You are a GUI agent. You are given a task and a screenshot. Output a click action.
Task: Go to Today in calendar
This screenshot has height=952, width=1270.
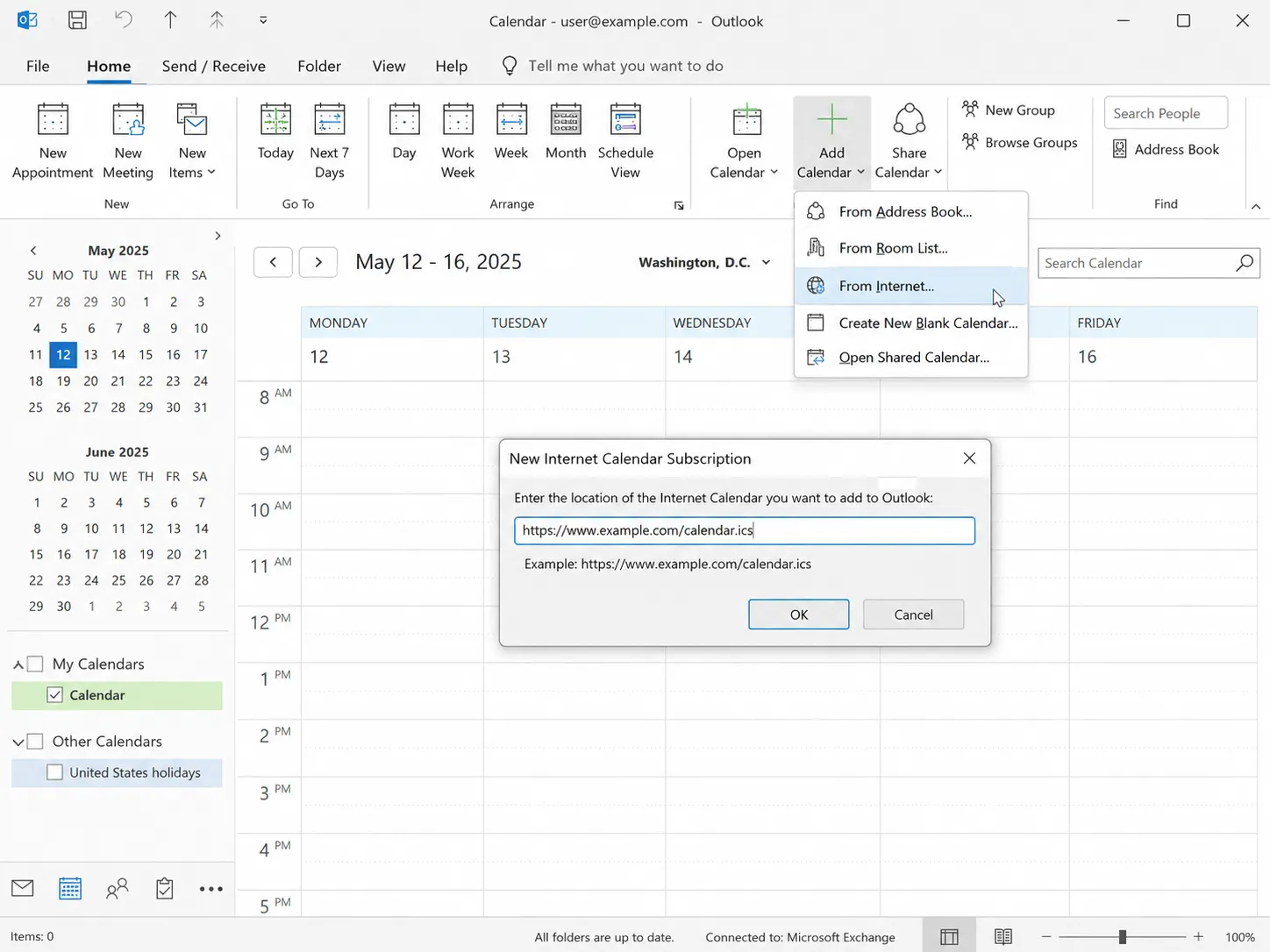pyautogui.click(x=275, y=131)
